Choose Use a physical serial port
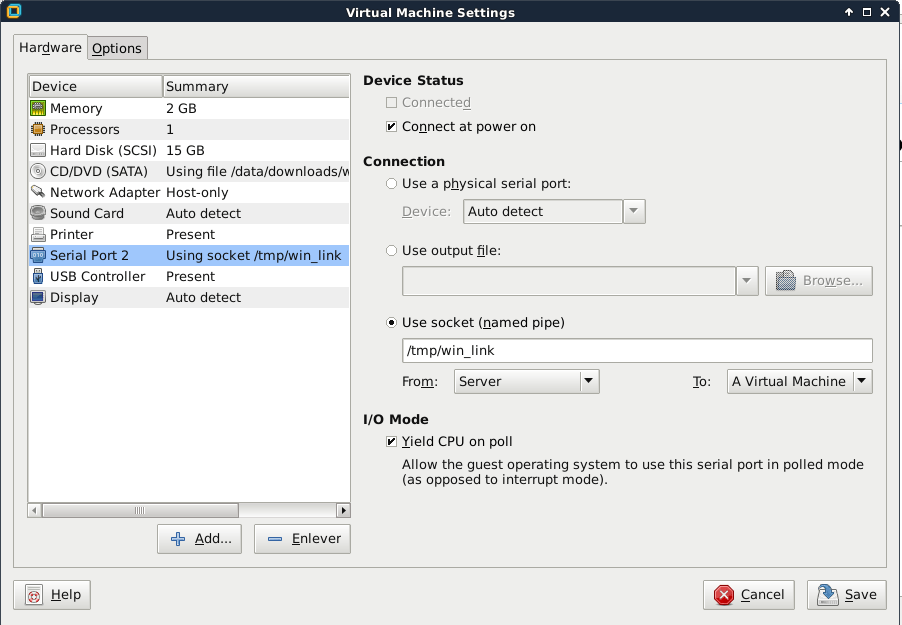This screenshot has height=625, width=902. click(x=392, y=184)
